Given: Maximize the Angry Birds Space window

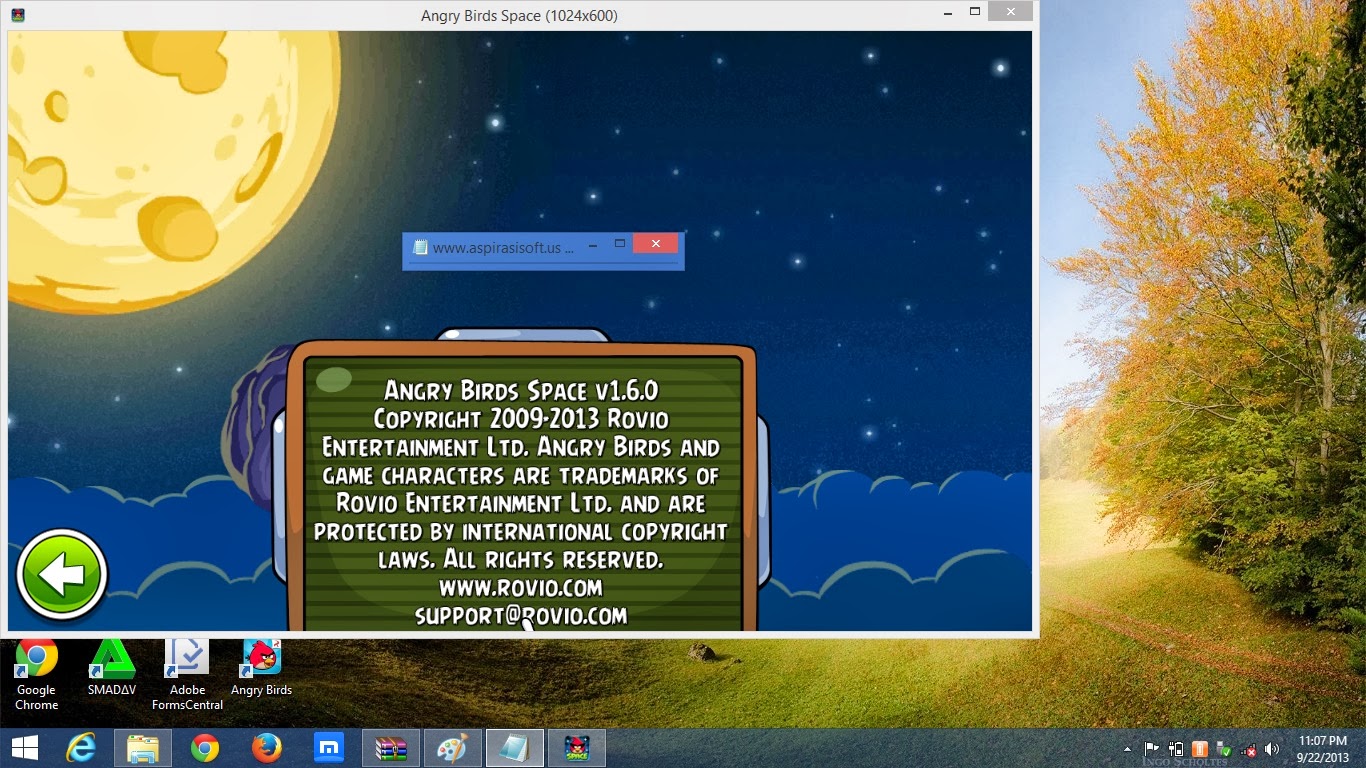Looking at the screenshot, I should point(974,11).
